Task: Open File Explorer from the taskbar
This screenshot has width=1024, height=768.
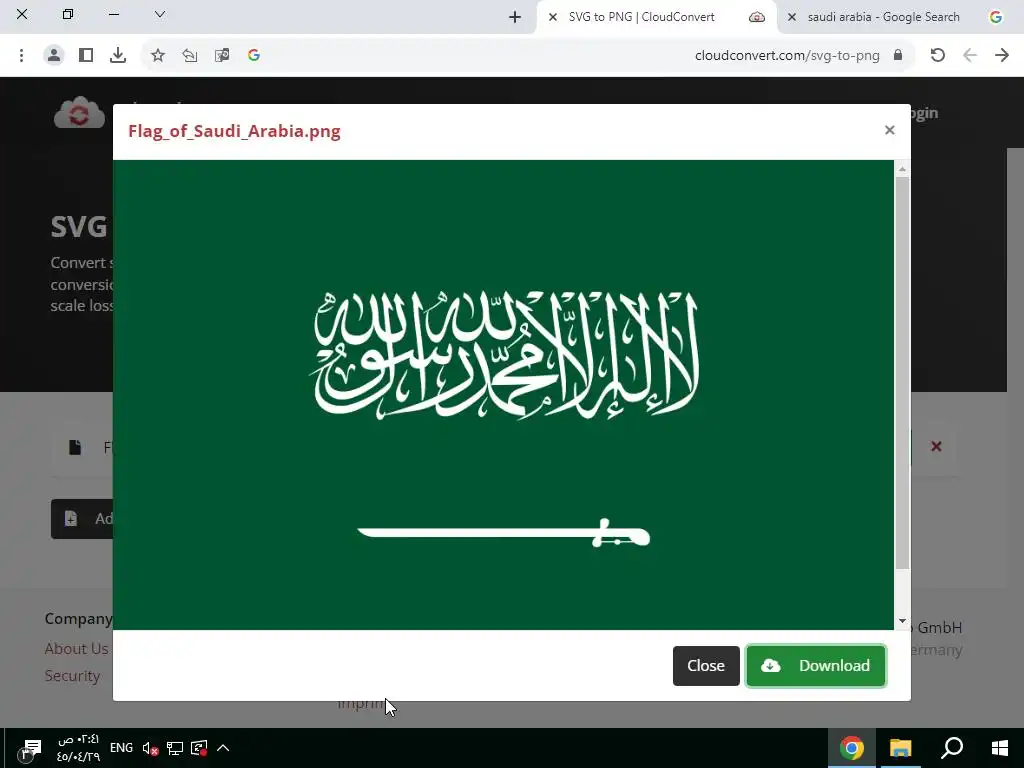Action: (x=901, y=748)
